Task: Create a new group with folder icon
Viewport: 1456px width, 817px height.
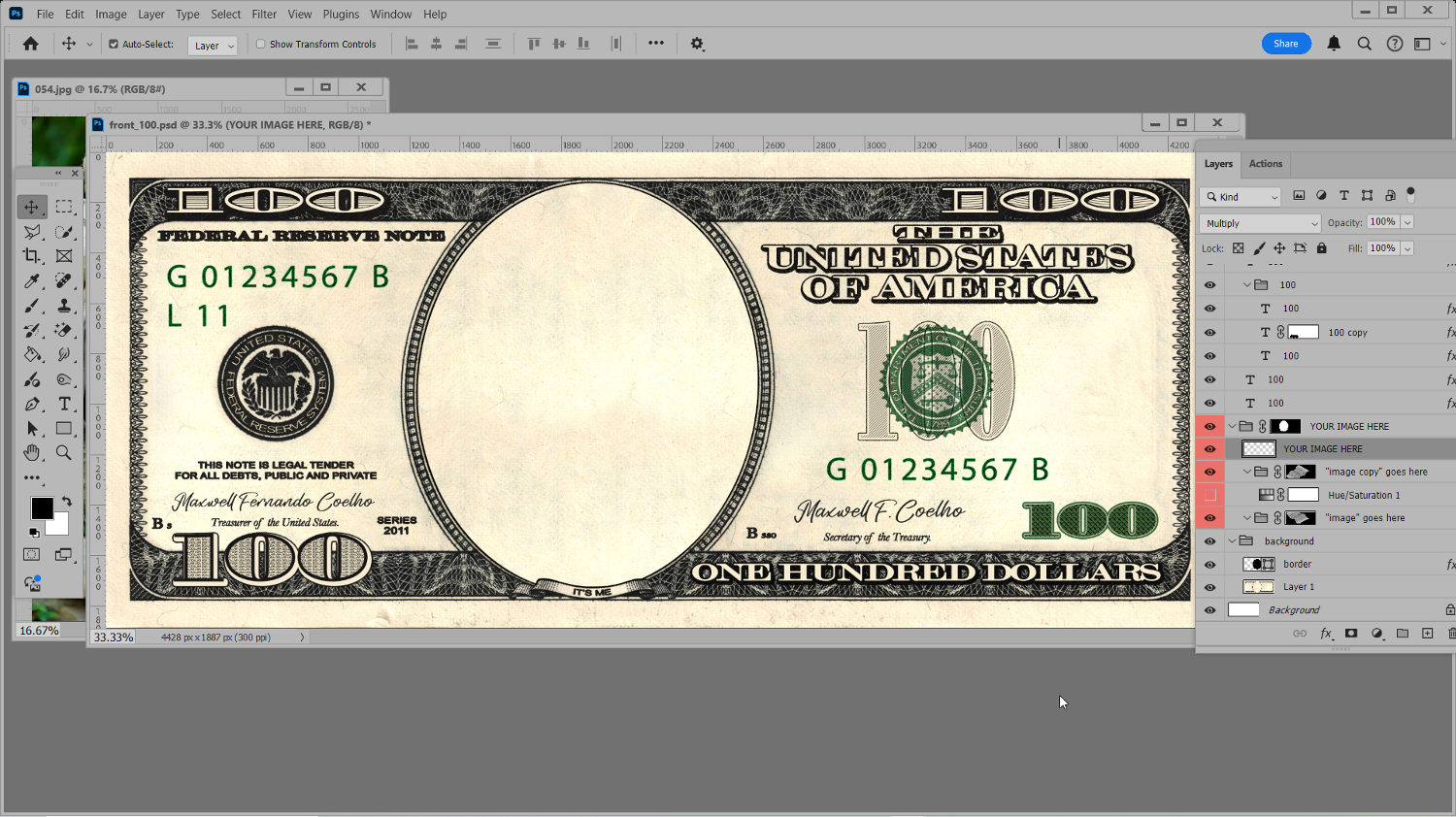Action: pyautogui.click(x=1403, y=634)
